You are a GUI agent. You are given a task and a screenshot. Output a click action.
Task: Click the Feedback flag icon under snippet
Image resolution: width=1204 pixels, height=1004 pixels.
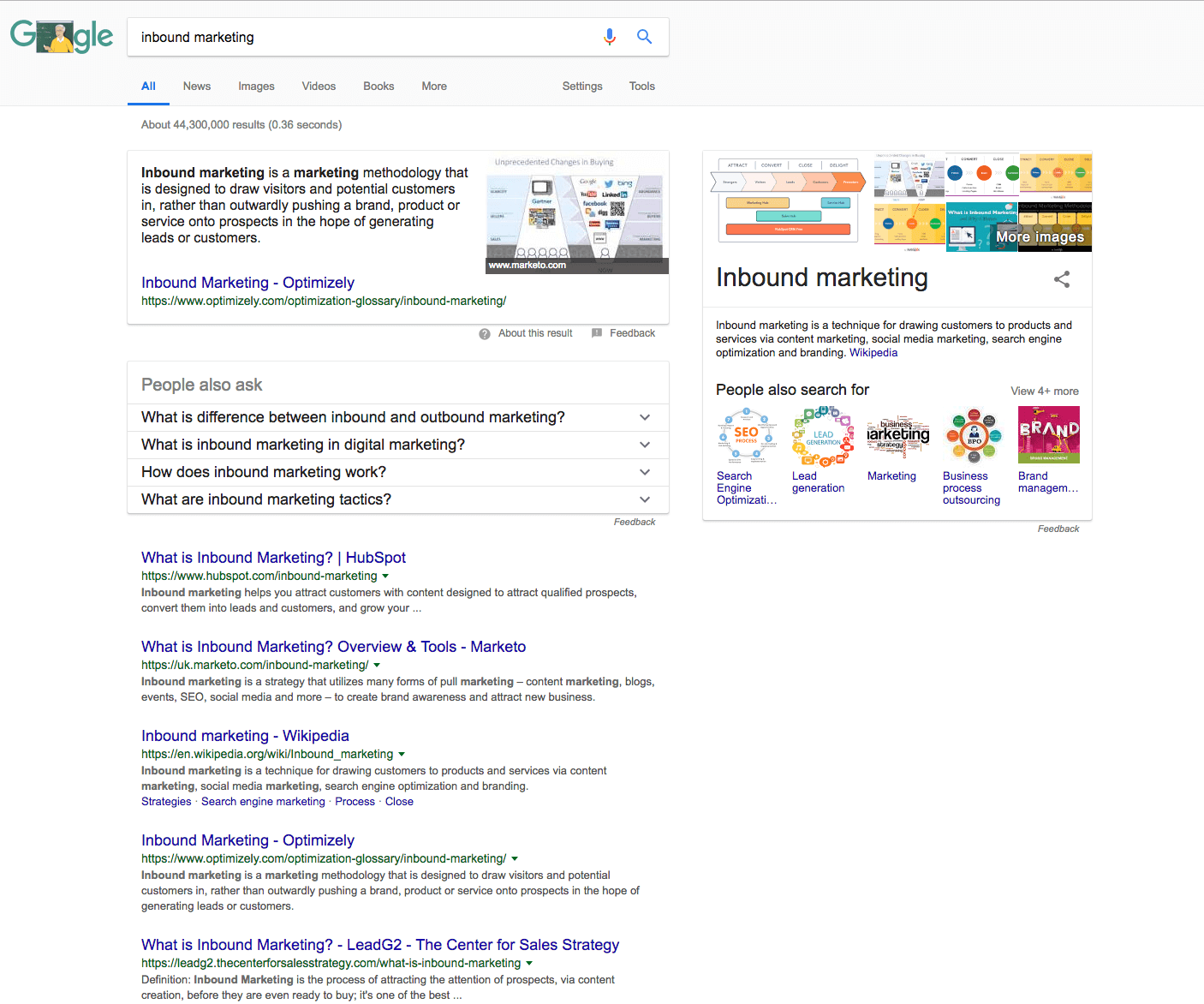[597, 333]
